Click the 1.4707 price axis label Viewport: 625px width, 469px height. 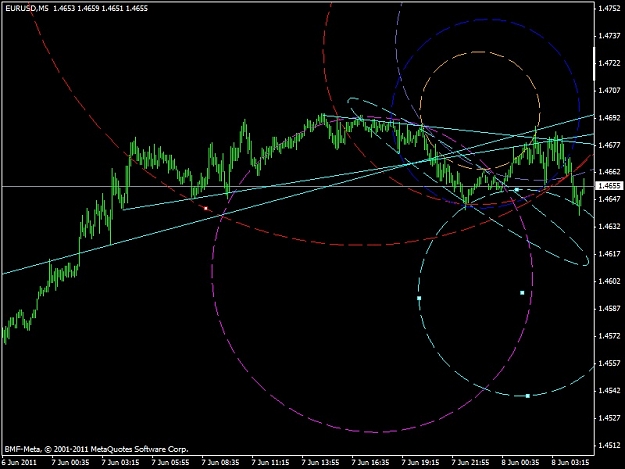click(x=609, y=90)
